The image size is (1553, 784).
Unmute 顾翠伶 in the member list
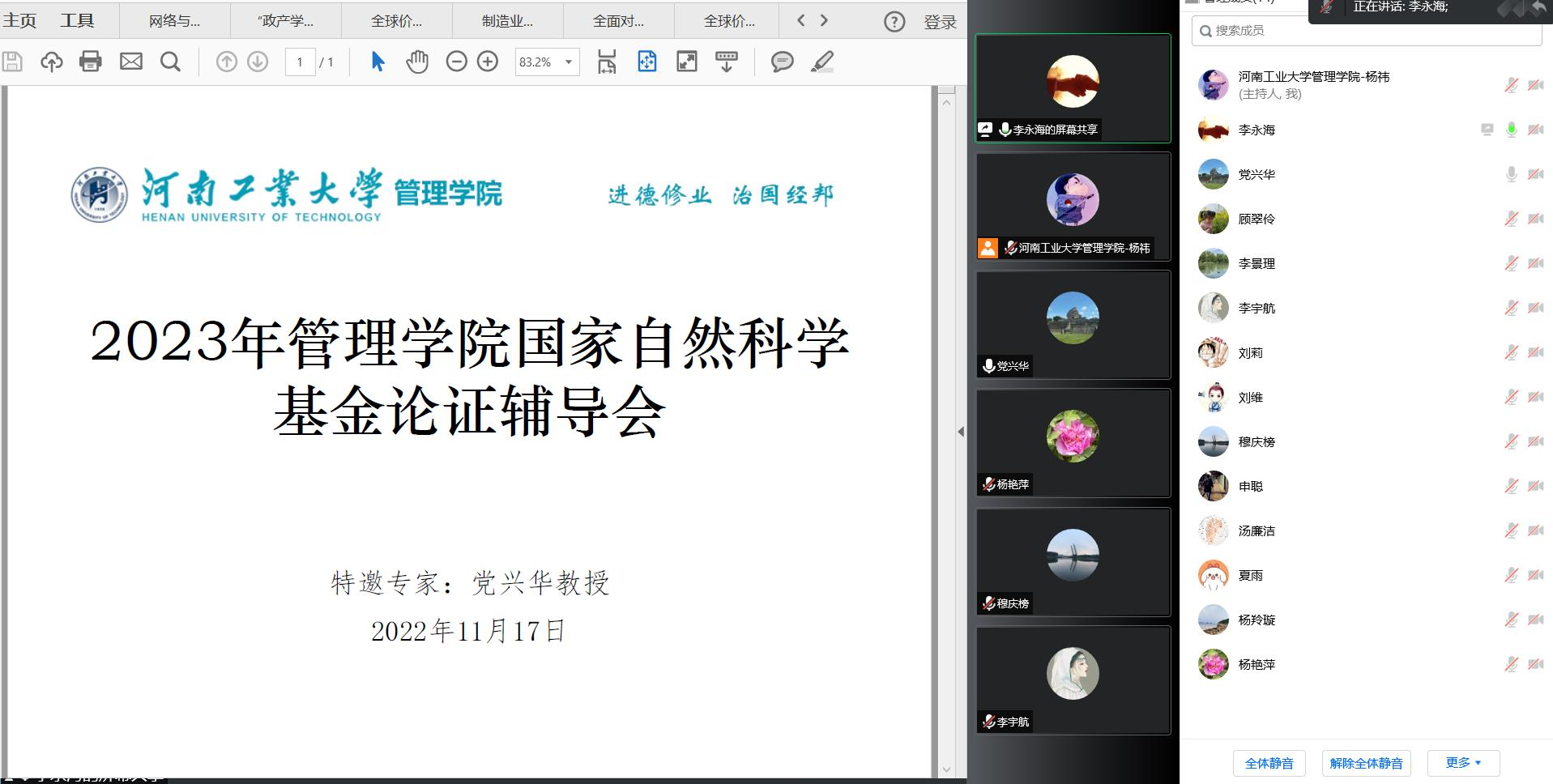[x=1511, y=219]
